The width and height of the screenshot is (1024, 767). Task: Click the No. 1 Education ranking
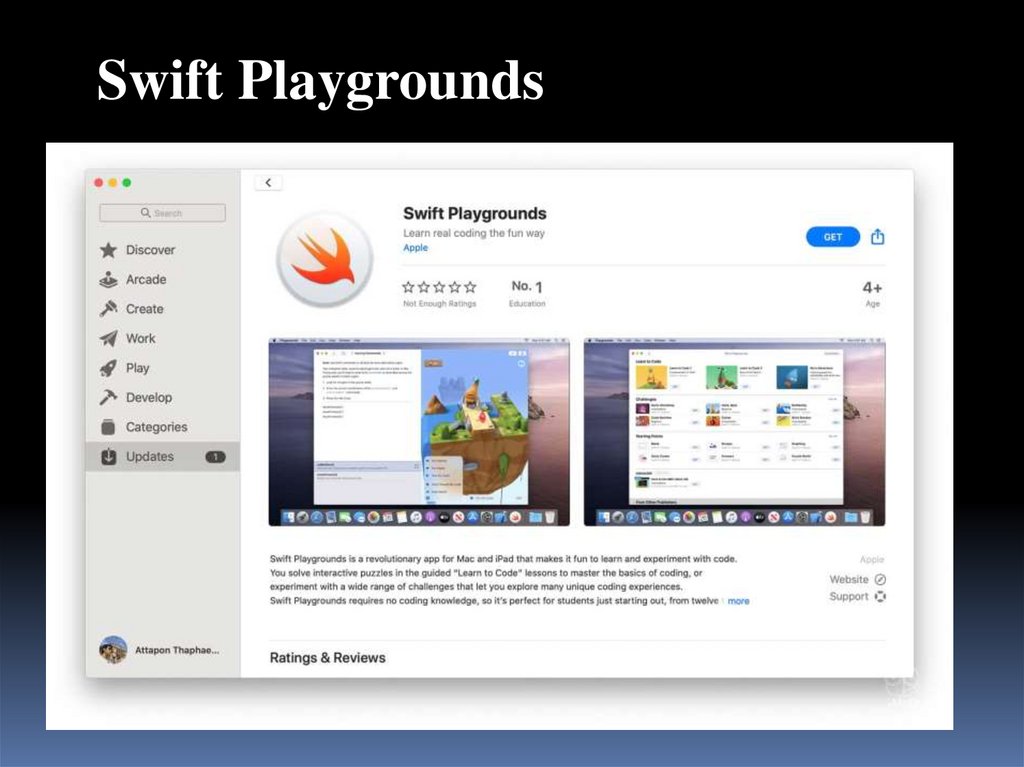(x=527, y=293)
